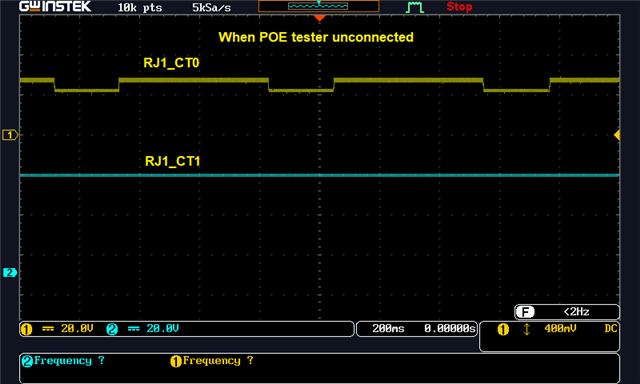Click the red Stop status indicator

coord(459,7)
